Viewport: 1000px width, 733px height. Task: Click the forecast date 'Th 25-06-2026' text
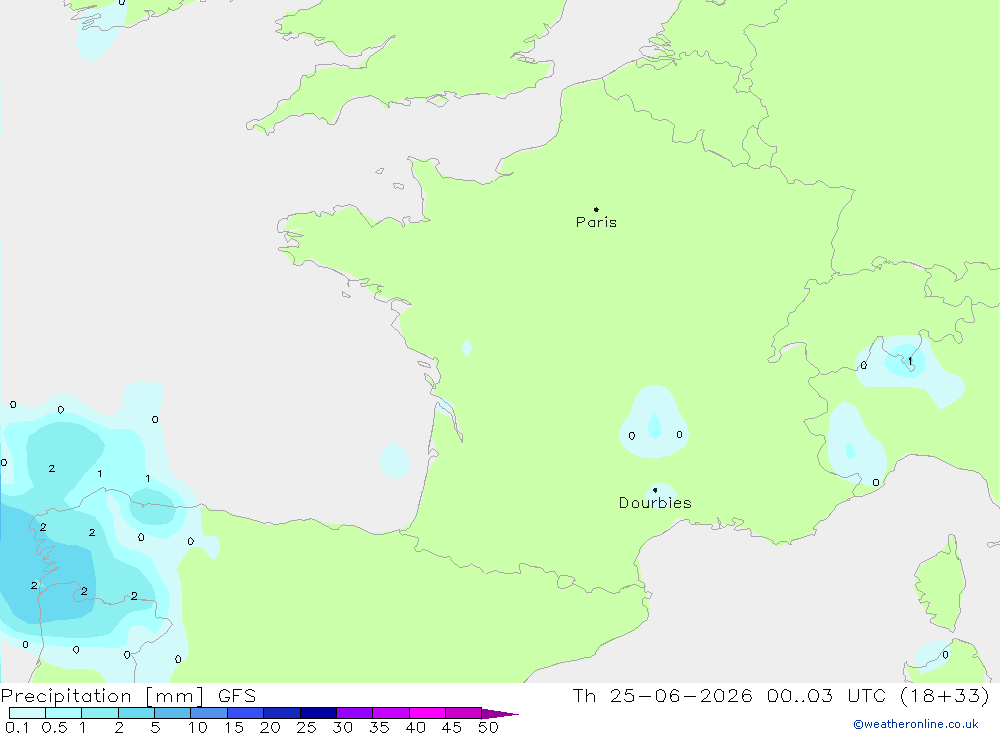(662, 695)
